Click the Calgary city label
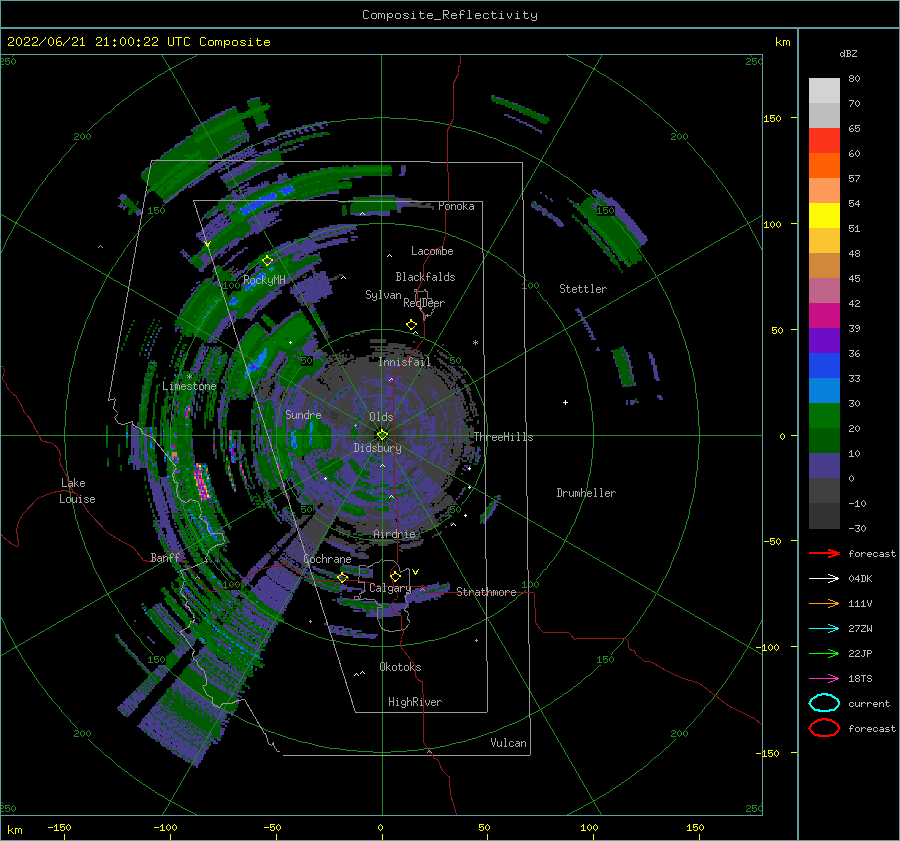 coord(390,588)
